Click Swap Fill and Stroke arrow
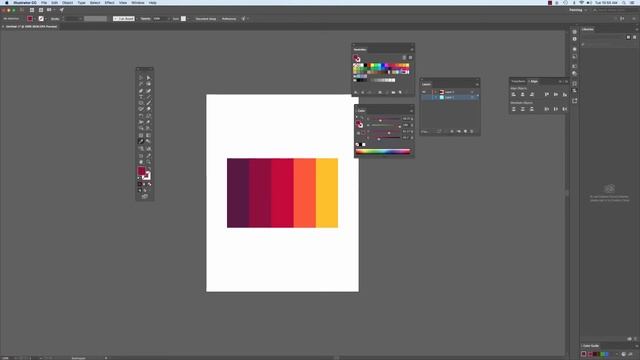 [x=149, y=168]
